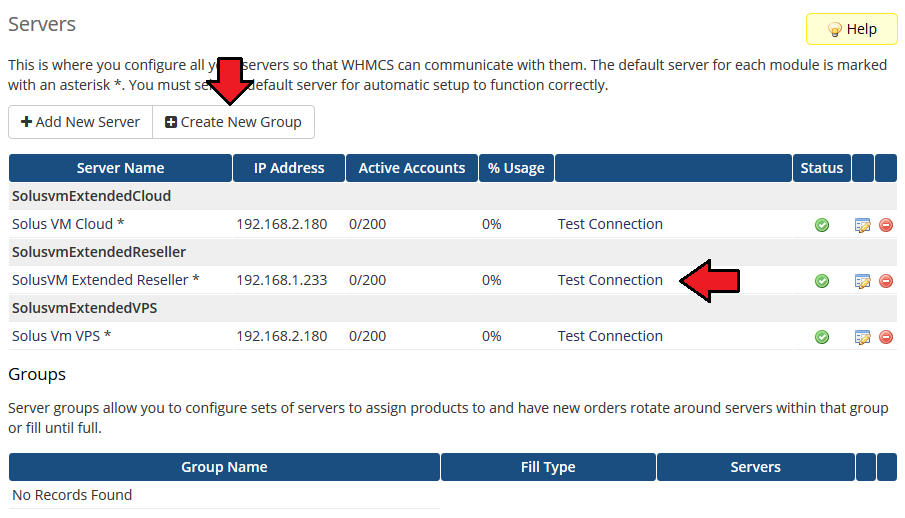Viewport: 905px width, 518px height.
Task: Select the % Usage column header
Action: (516, 168)
